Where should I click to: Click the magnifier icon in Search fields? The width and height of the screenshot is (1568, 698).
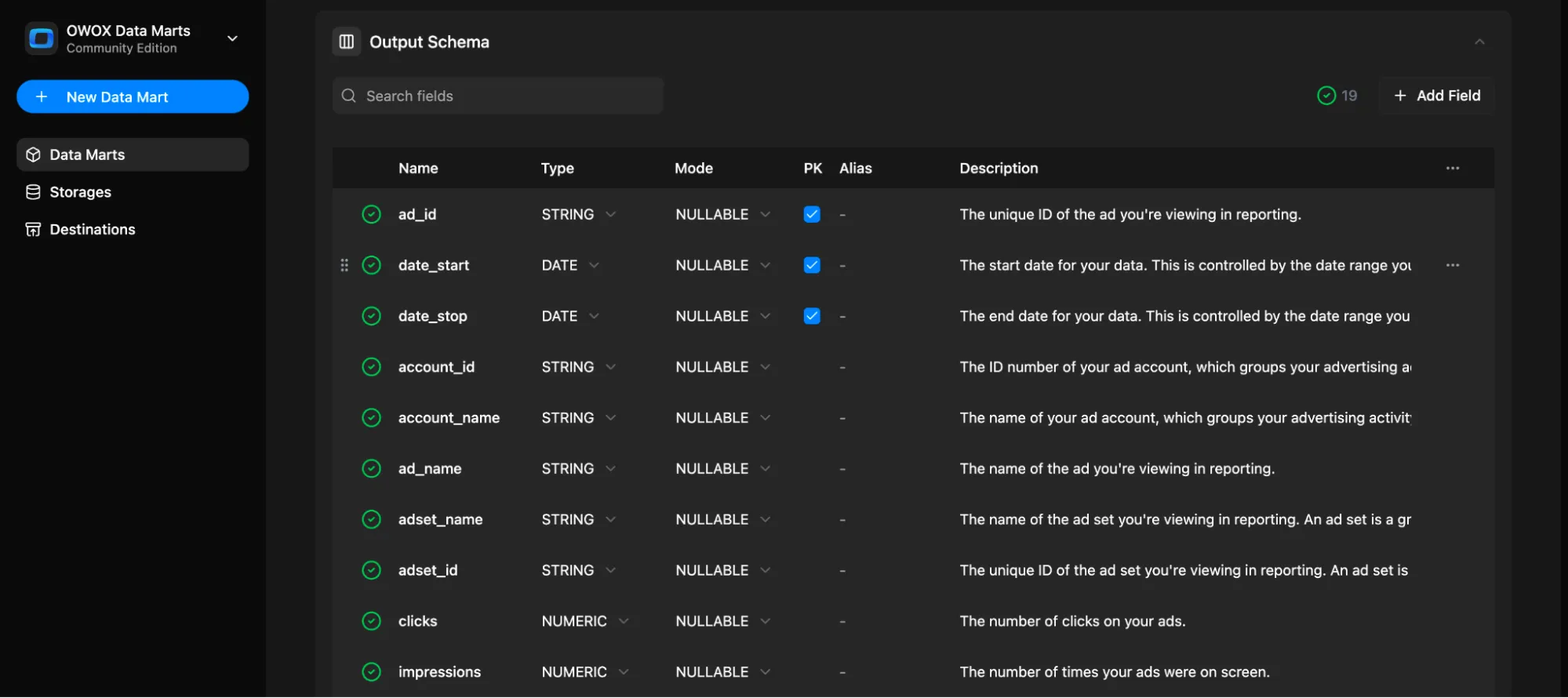coord(349,96)
